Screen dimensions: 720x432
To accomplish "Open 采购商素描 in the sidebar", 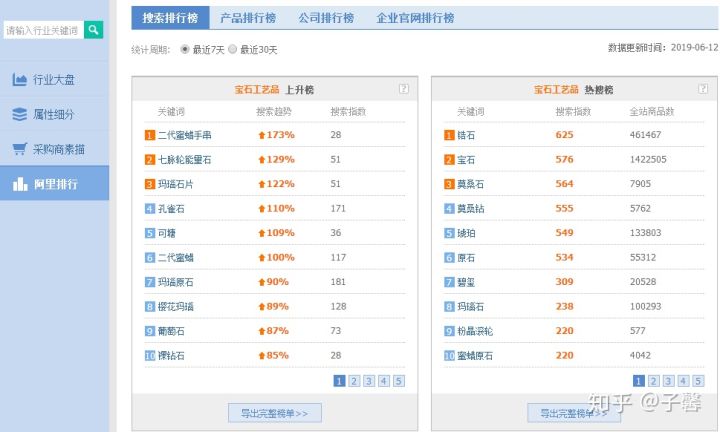I will (x=54, y=149).
